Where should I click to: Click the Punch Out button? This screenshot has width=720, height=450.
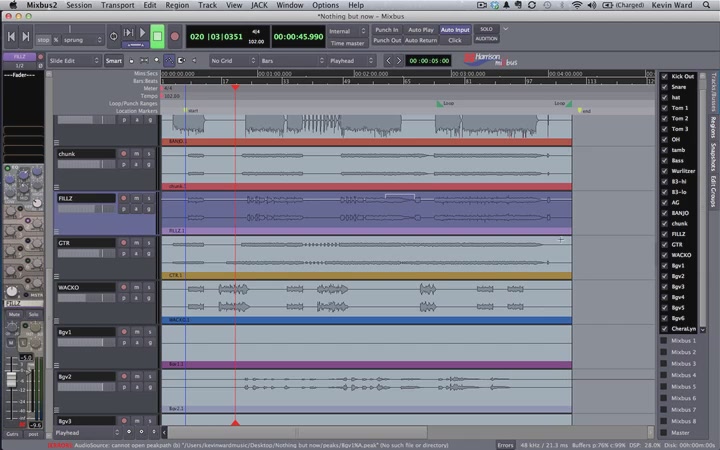[x=387, y=40]
